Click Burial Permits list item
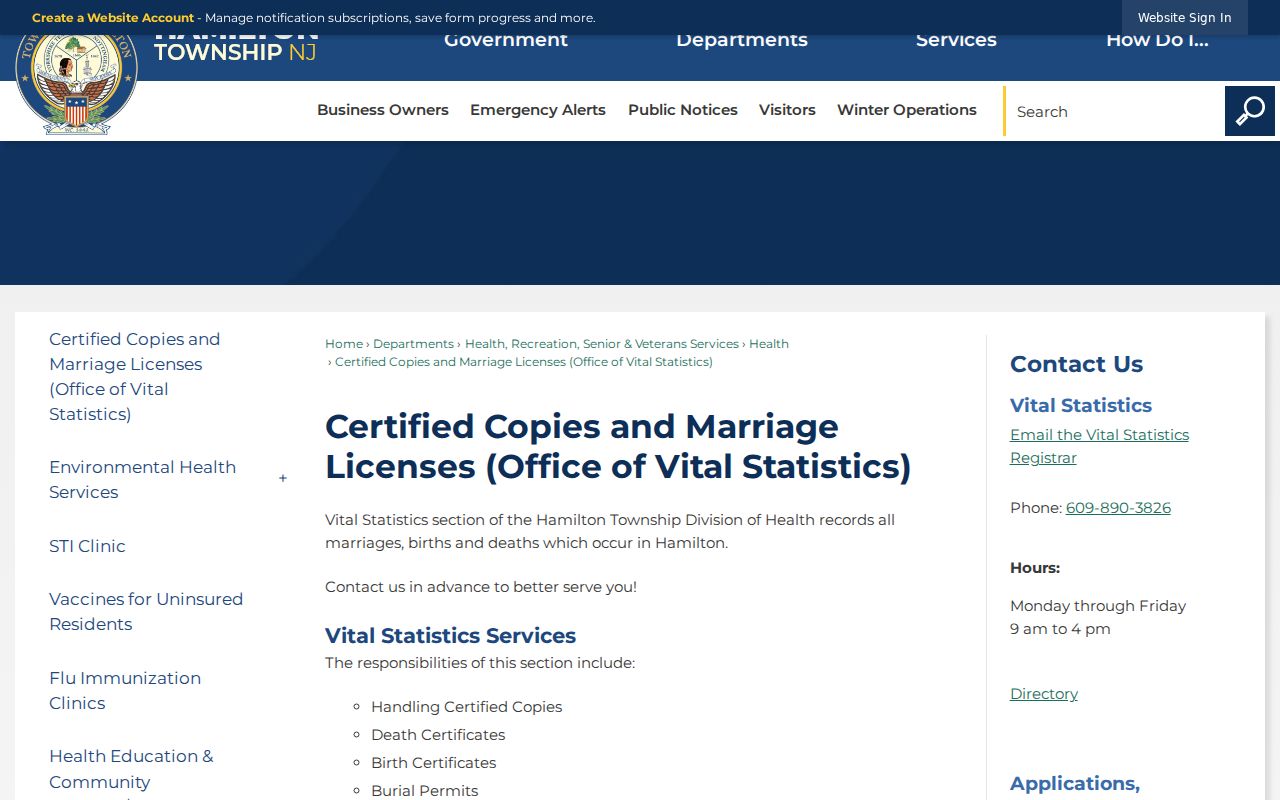This screenshot has height=800, width=1280. (424, 791)
